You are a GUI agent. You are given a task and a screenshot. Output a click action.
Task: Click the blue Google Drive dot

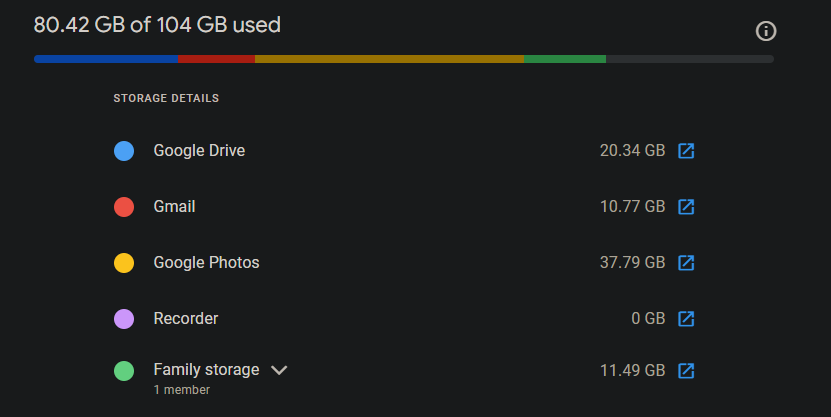pos(124,151)
